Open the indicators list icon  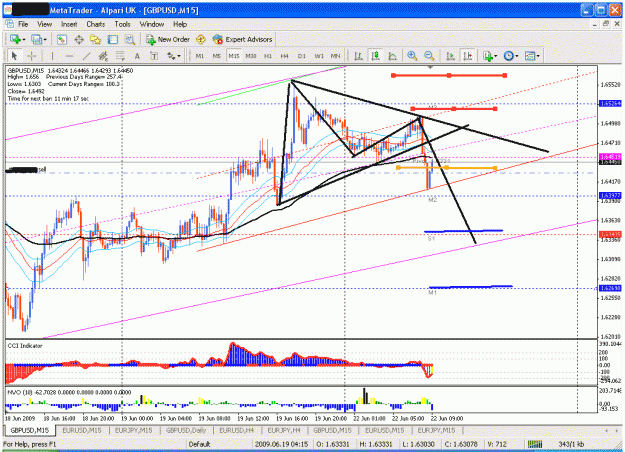488,56
